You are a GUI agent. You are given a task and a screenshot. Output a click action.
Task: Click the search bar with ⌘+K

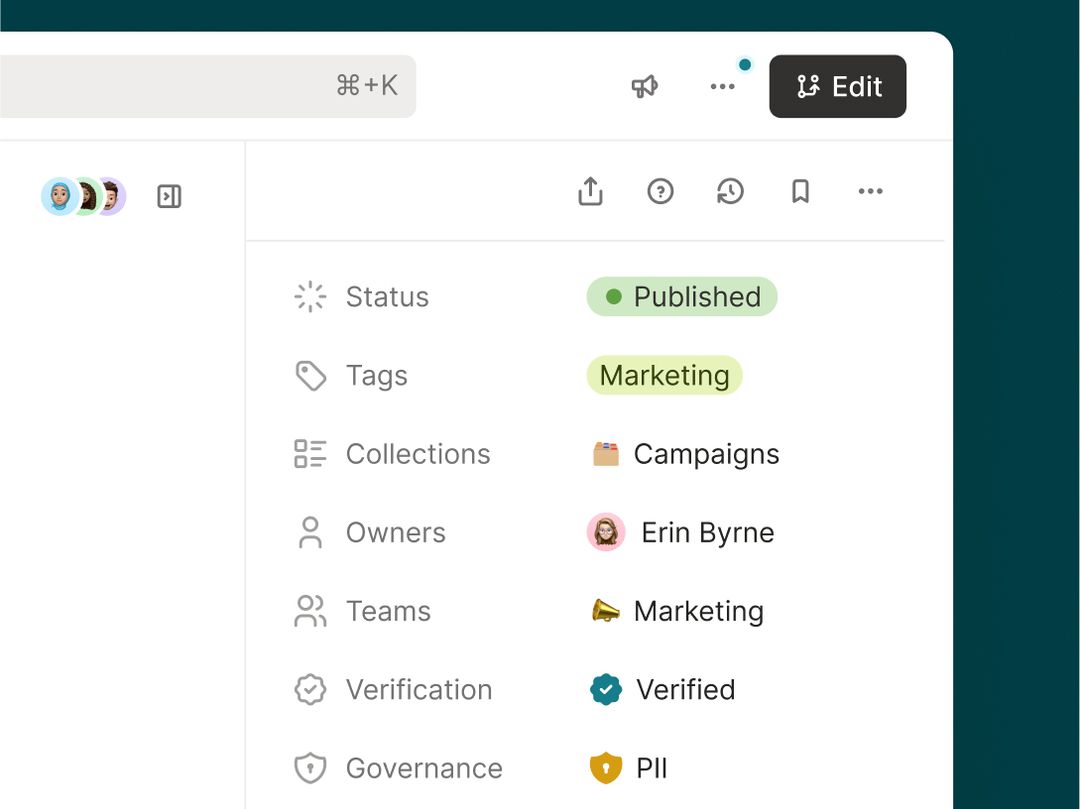(200, 86)
